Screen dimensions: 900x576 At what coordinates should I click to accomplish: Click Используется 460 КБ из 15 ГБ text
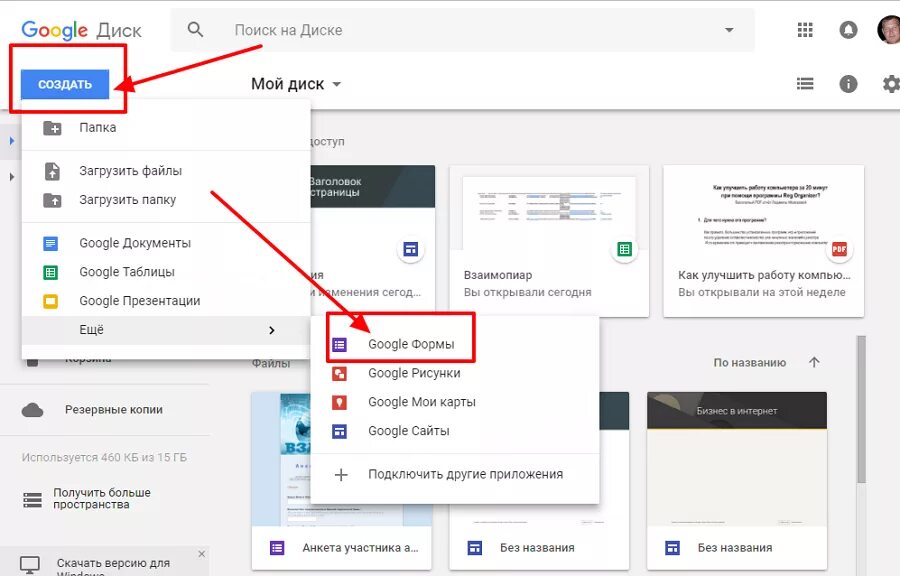pos(104,457)
